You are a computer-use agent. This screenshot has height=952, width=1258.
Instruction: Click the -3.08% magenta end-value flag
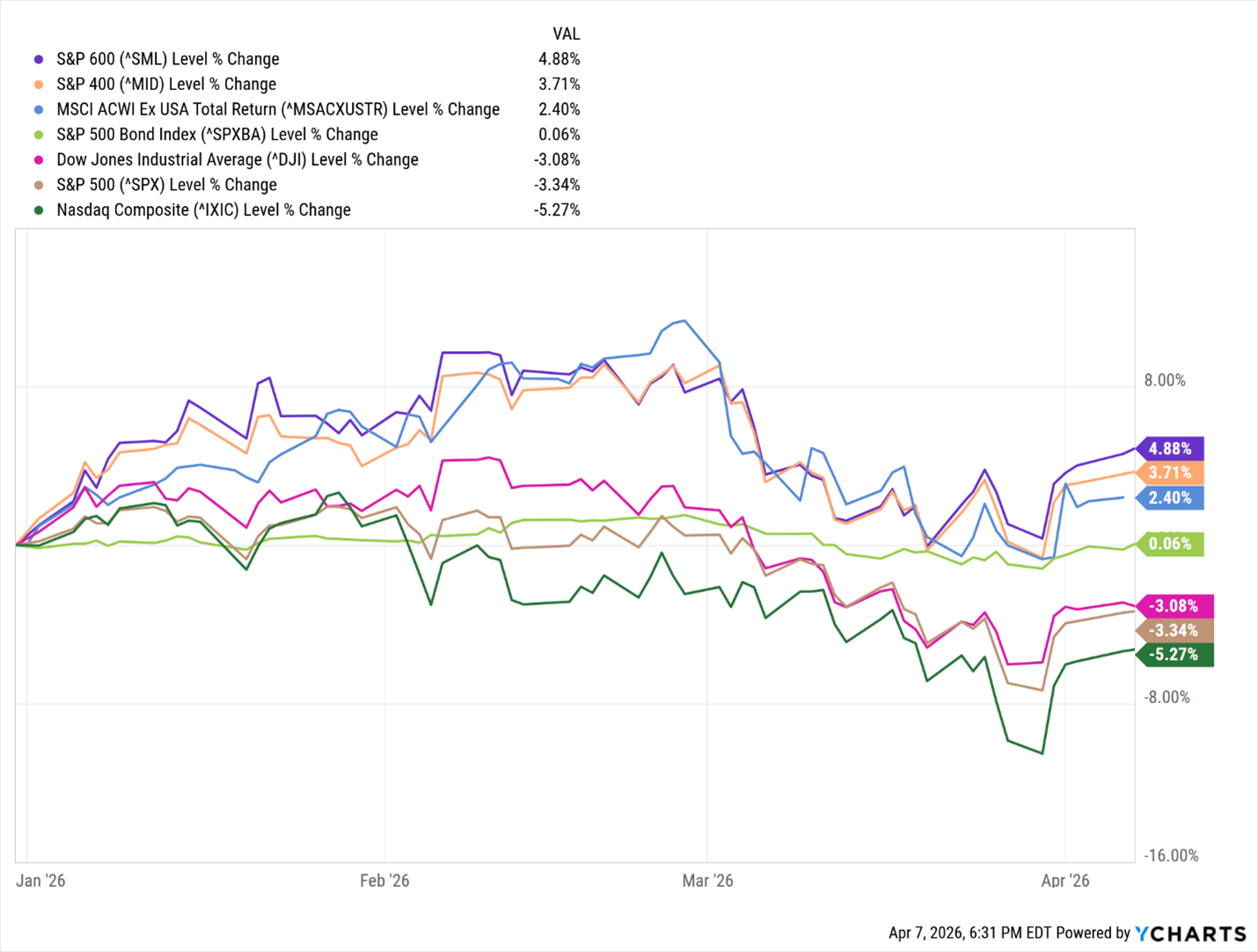click(1175, 606)
